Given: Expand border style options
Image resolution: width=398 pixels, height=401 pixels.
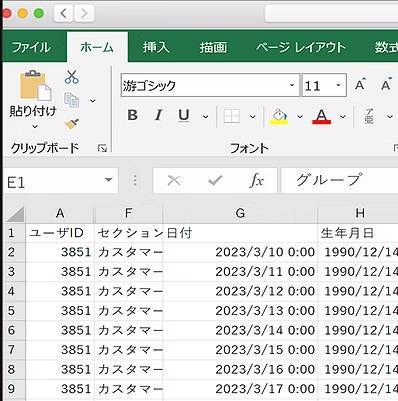Looking at the screenshot, I should (x=253, y=116).
